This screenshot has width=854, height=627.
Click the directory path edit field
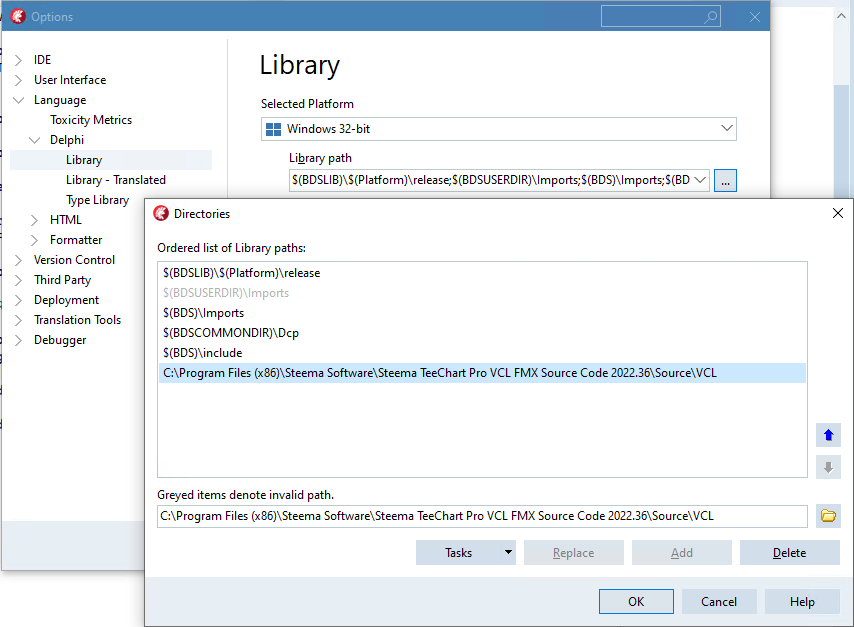point(482,516)
